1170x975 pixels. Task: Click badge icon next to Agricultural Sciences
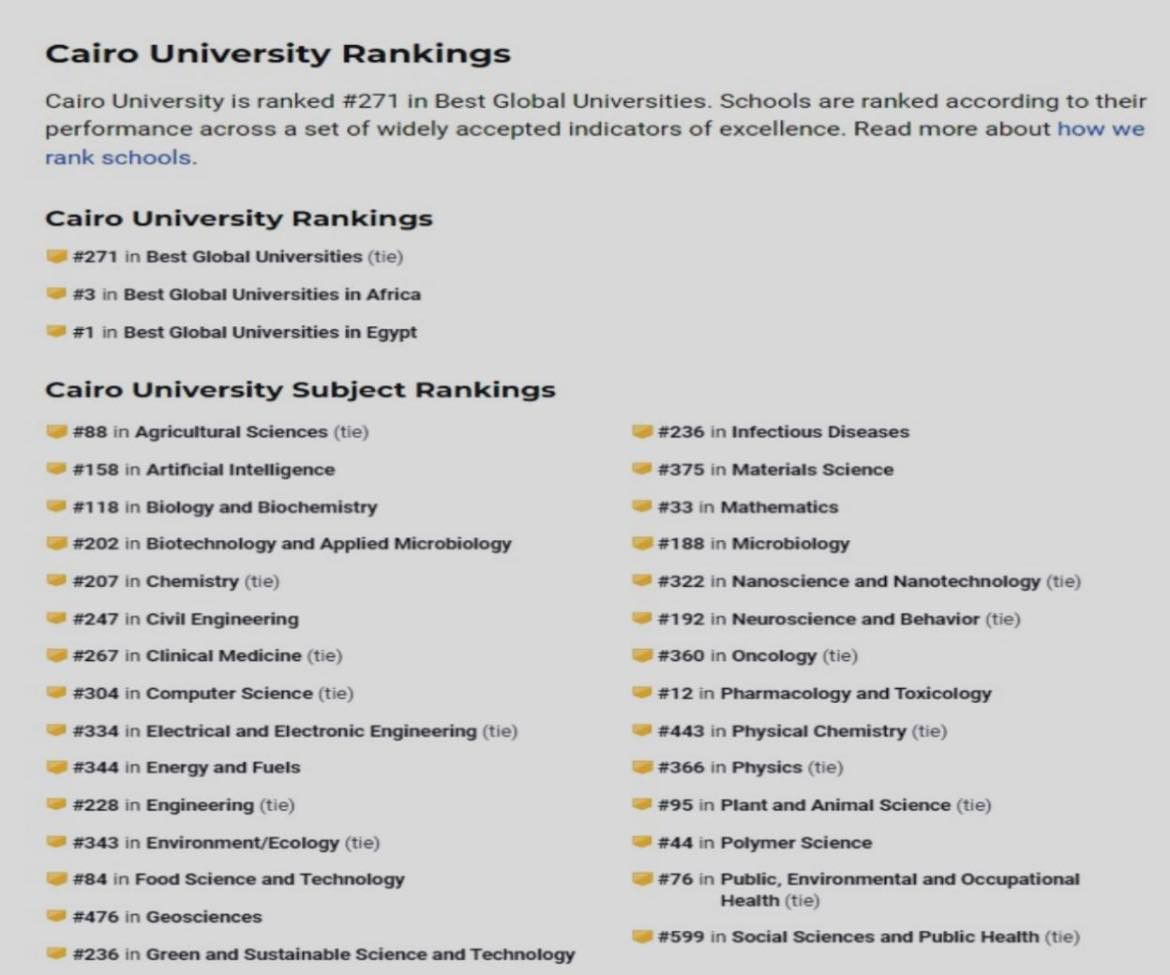click(x=56, y=432)
